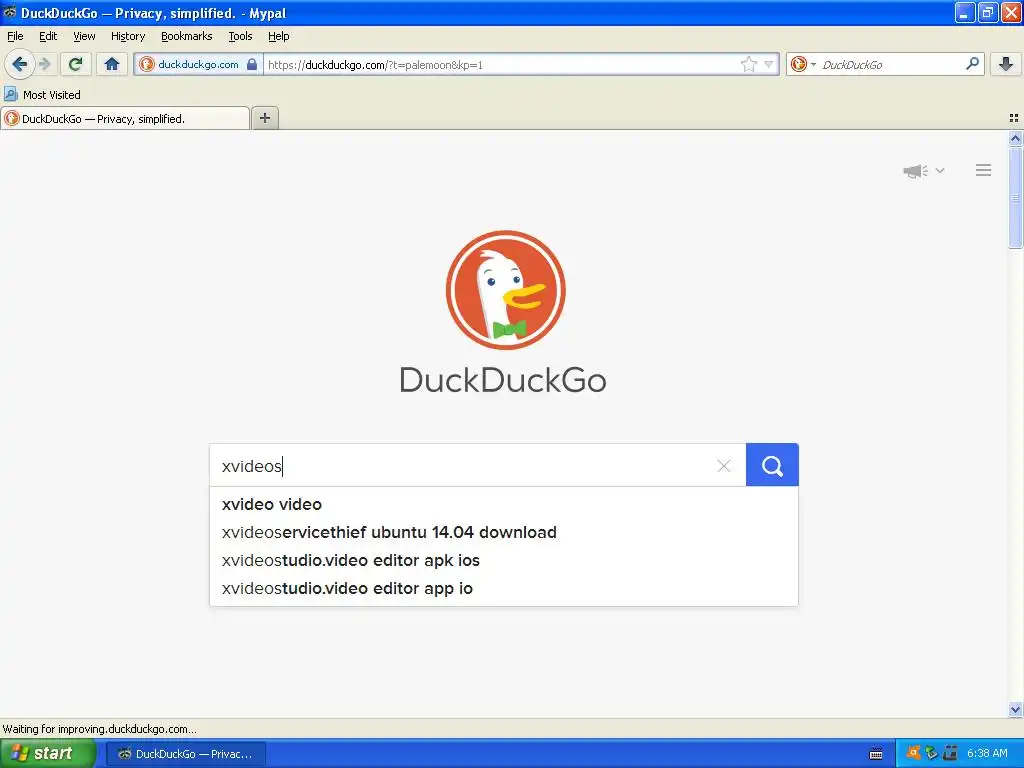Click the padlock security icon in address bar
1024x768 pixels.
pyautogui.click(x=252, y=64)
